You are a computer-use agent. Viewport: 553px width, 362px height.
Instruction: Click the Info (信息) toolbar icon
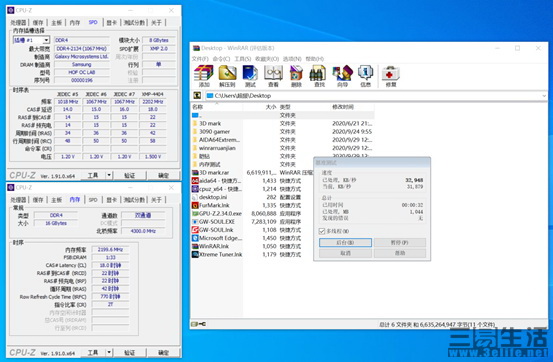pyautogui.click(x=365, y=76)
